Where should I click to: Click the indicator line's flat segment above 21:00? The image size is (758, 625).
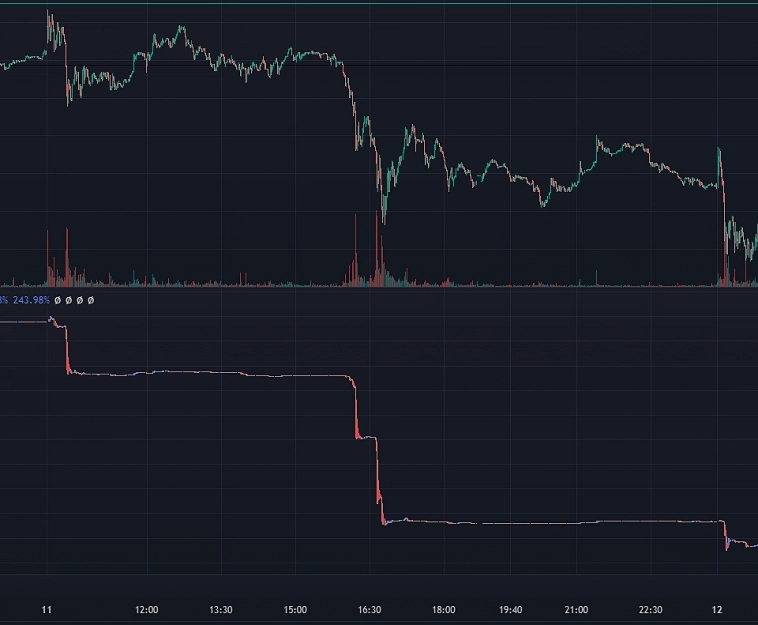[x=576, y=522]
